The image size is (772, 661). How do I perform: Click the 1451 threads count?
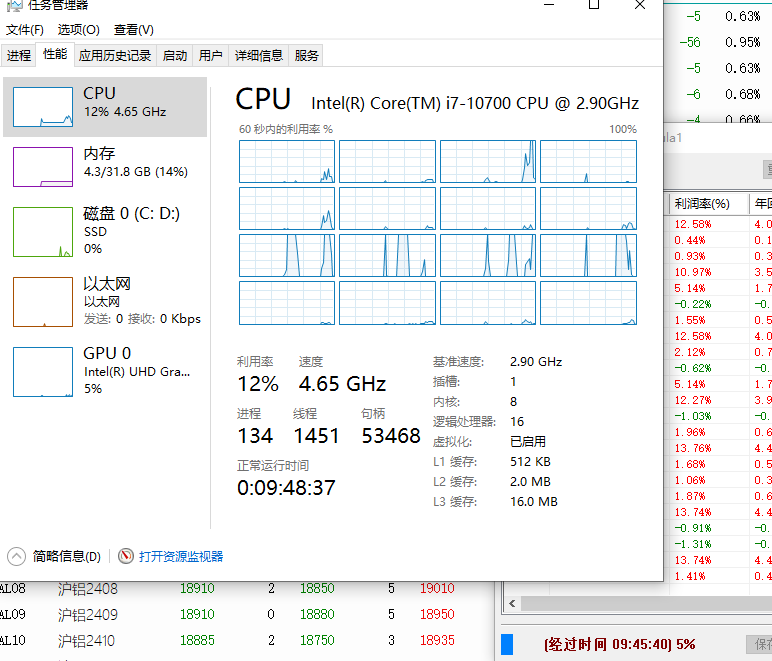(316, 436)
